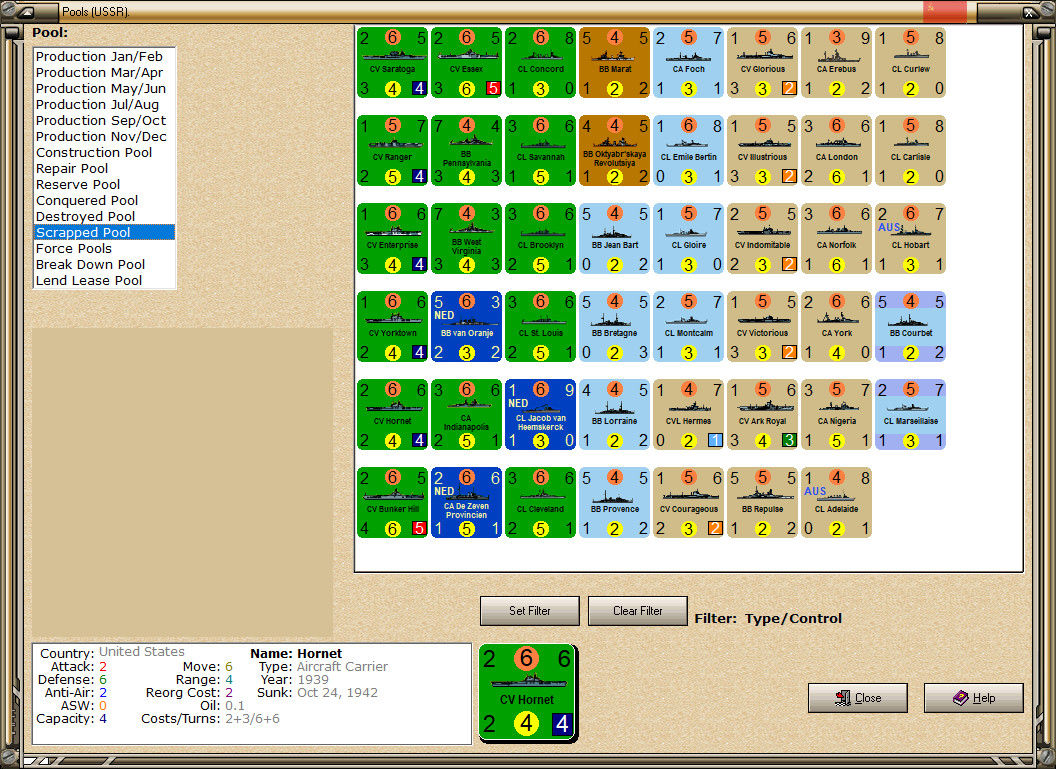The image size is (1056, 769).
Task: Select the CV Saratoga unit counter
Action: [392, 63]
